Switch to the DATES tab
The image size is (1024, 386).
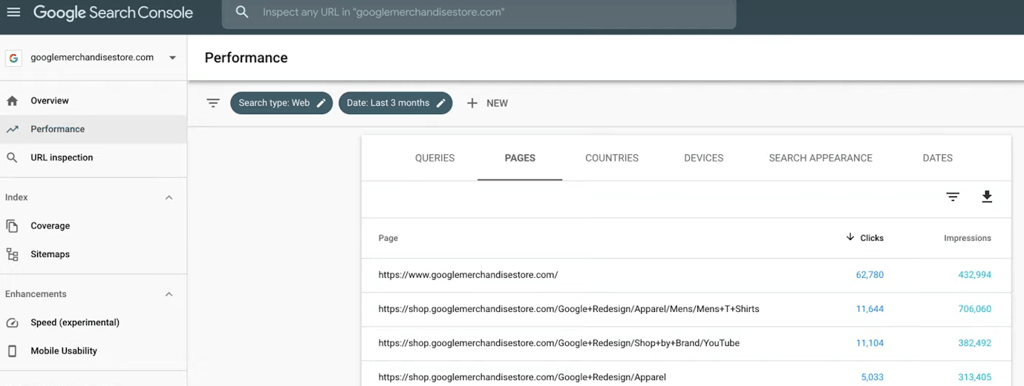click(937, 158)
